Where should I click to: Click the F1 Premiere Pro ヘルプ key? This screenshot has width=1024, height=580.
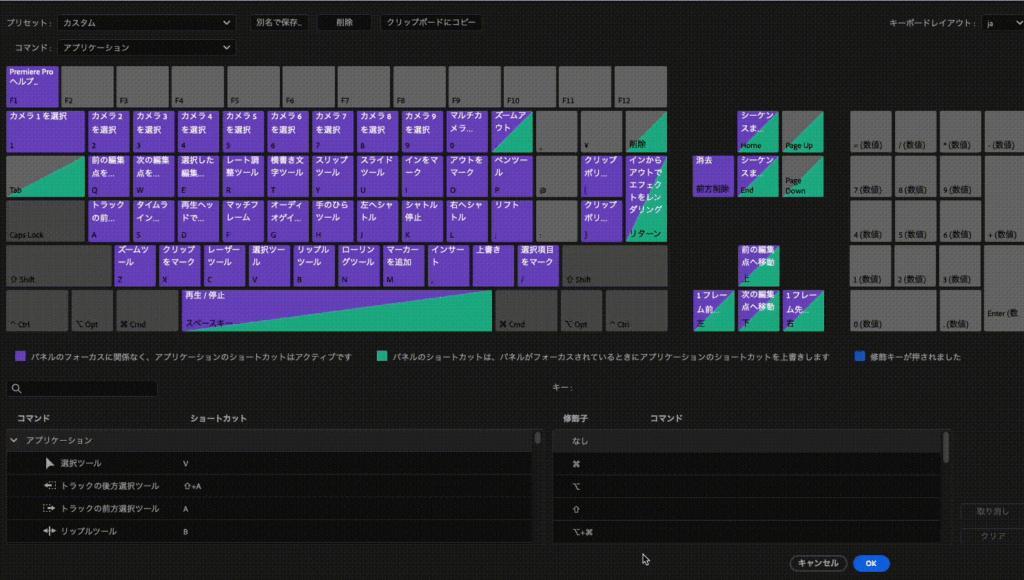tap(32, 86)
